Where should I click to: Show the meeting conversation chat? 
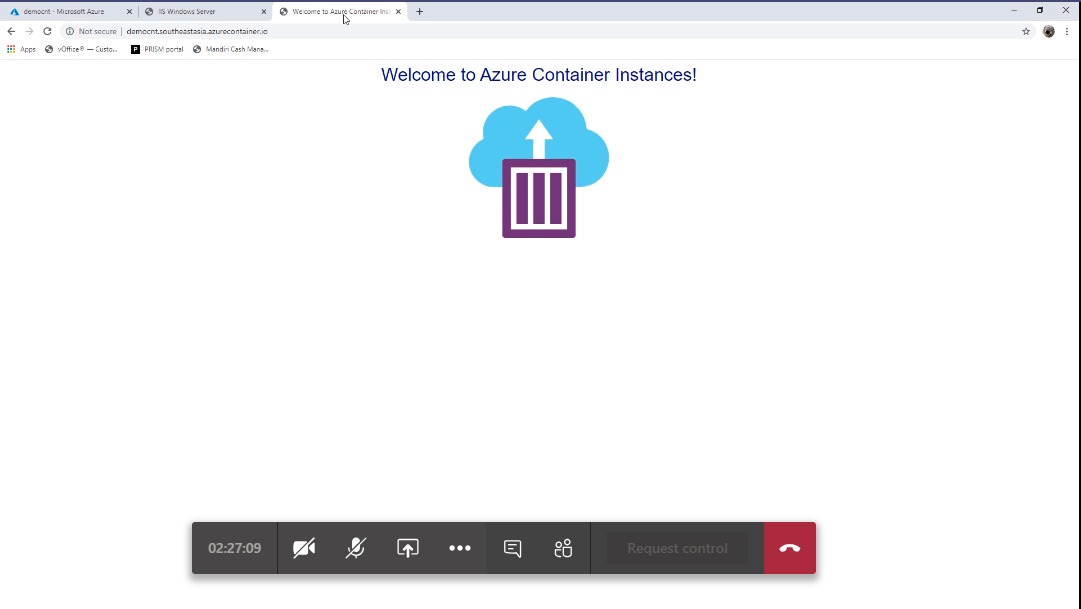point(512,548)
